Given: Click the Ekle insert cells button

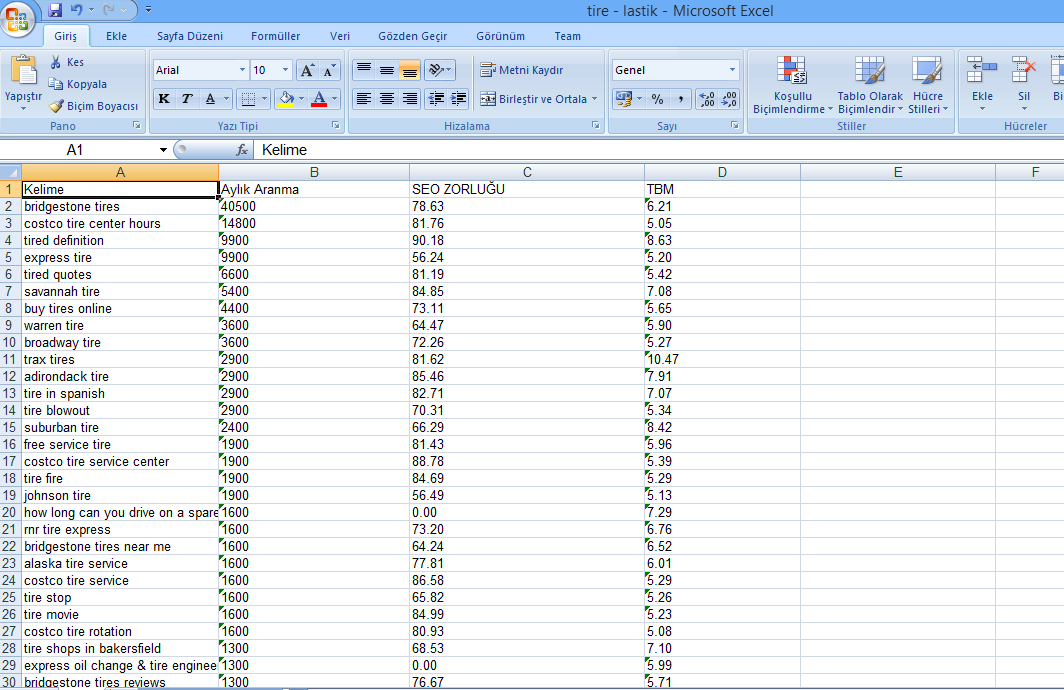Looking at the screenshot, I should click(982, 81).
